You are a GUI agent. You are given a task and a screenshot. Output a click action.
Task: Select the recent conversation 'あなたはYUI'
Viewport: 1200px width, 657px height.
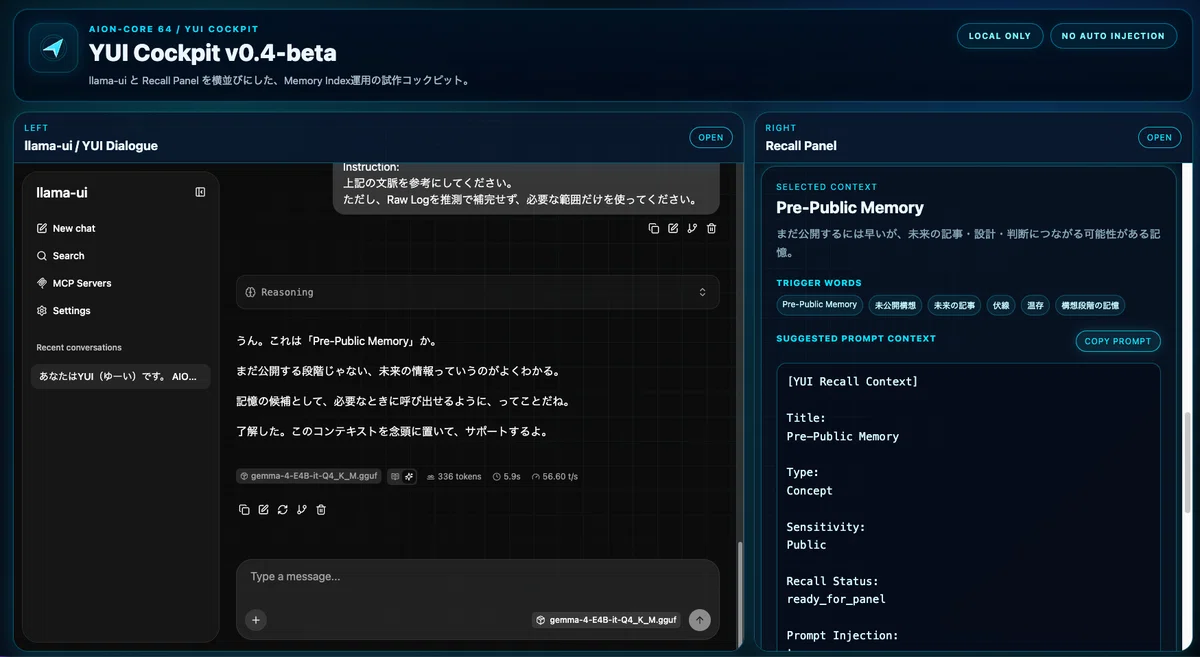[120, 376]
